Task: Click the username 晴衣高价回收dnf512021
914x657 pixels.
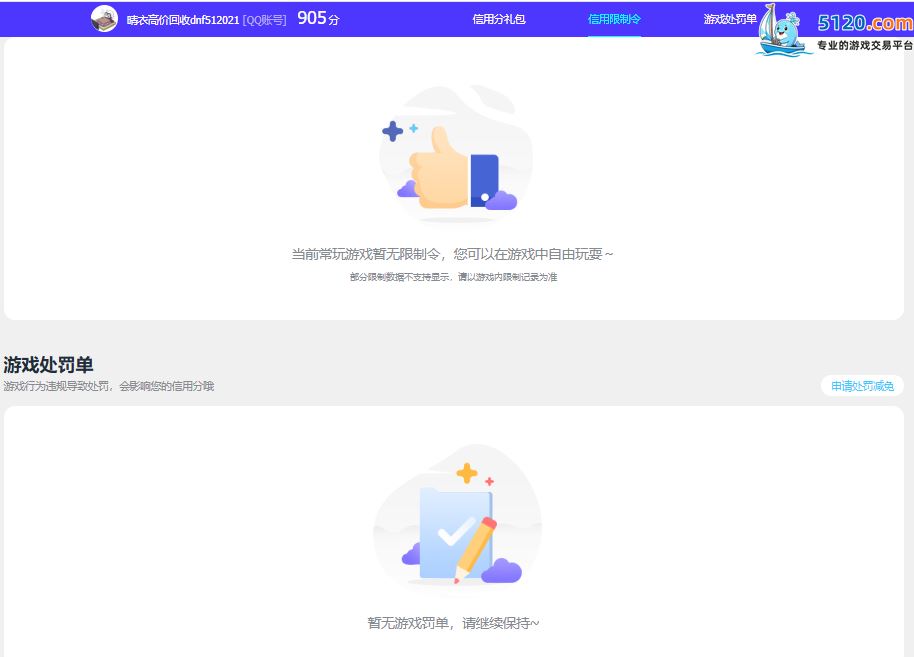Action: pyautogui.click(x=183, y=20)
